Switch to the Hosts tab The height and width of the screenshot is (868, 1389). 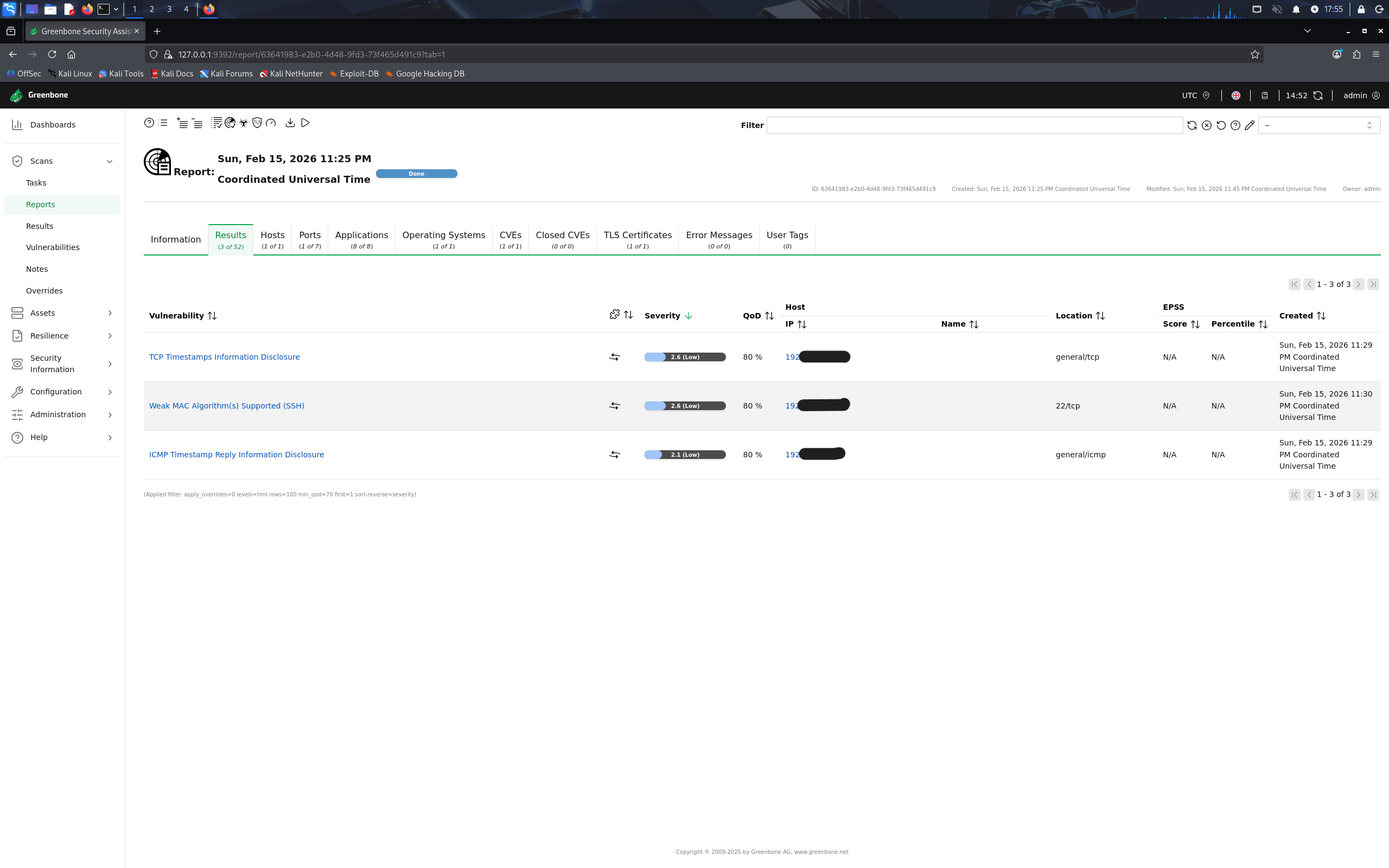(272, 239)
